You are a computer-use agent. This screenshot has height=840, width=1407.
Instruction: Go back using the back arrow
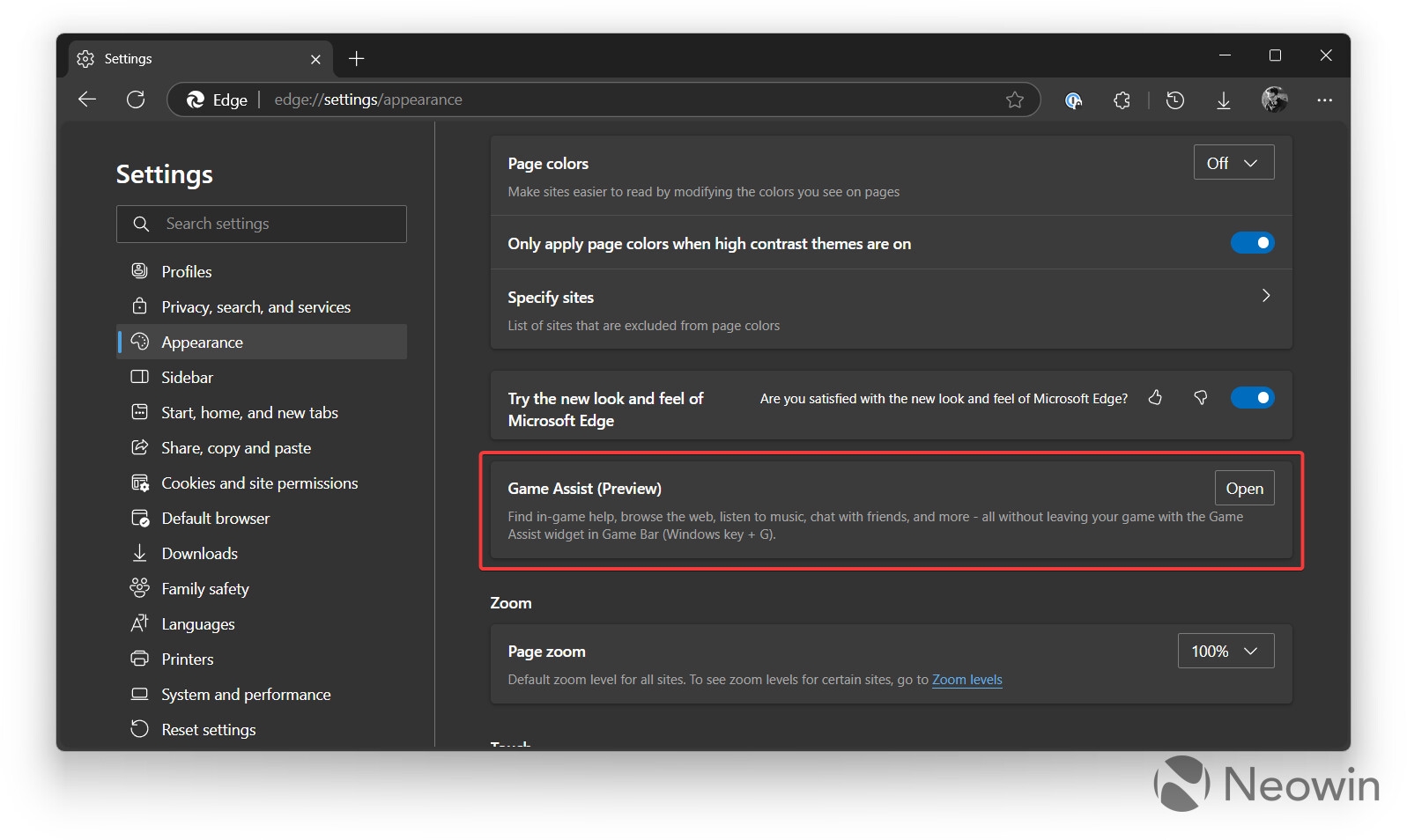87,99
